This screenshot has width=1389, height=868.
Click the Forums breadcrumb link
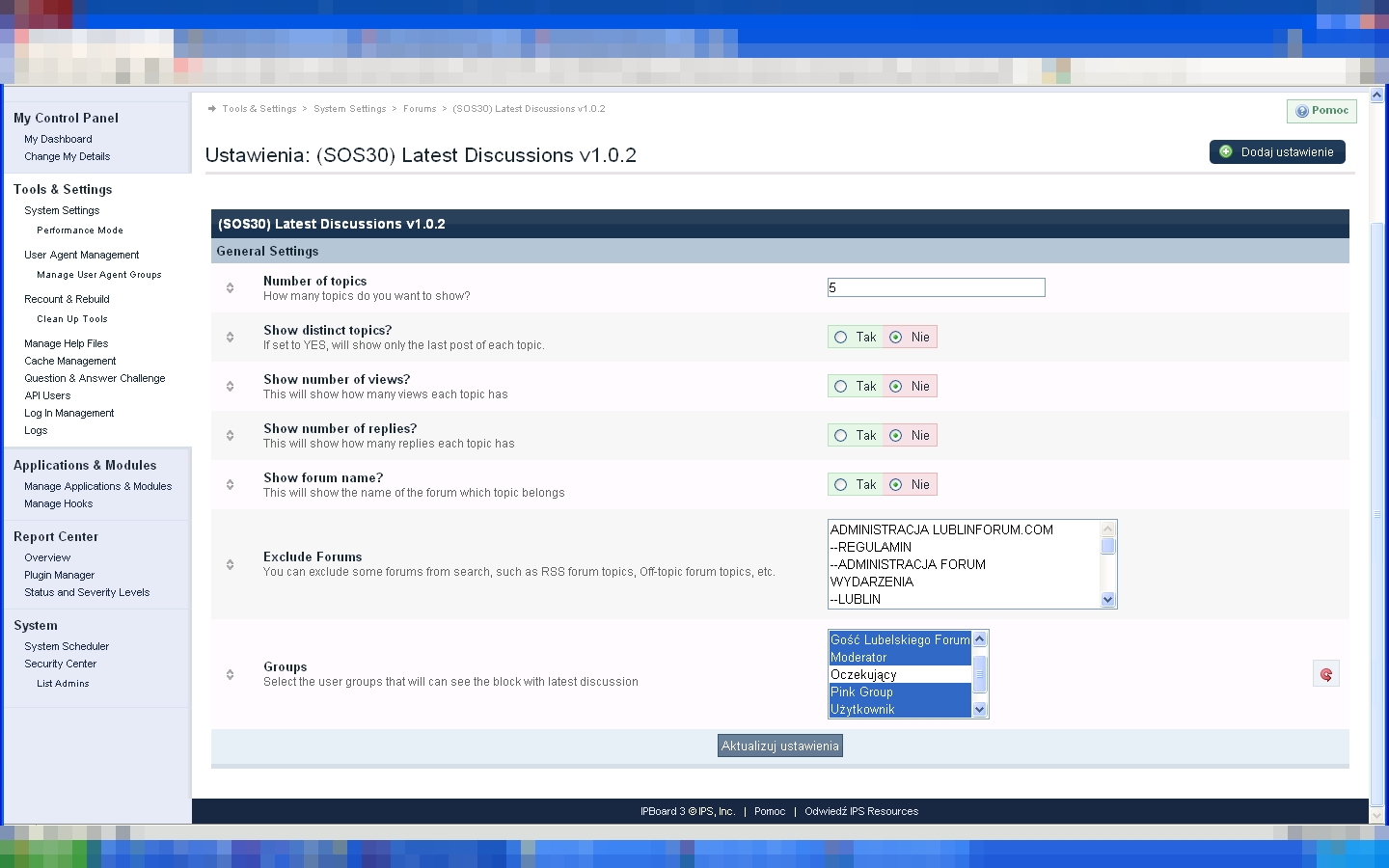pos(419,109)
